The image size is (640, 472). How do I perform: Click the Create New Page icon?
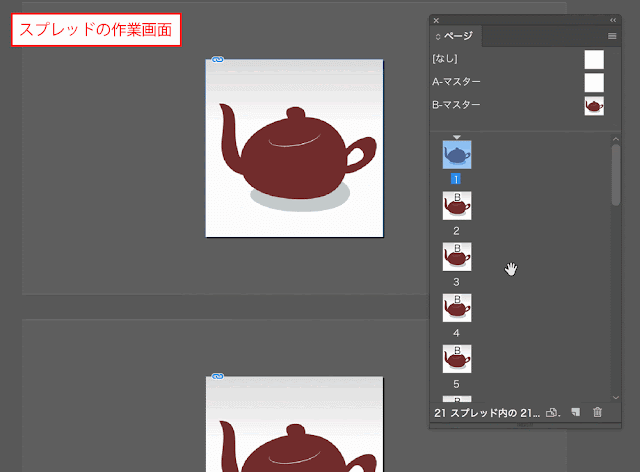click(576, 412)
